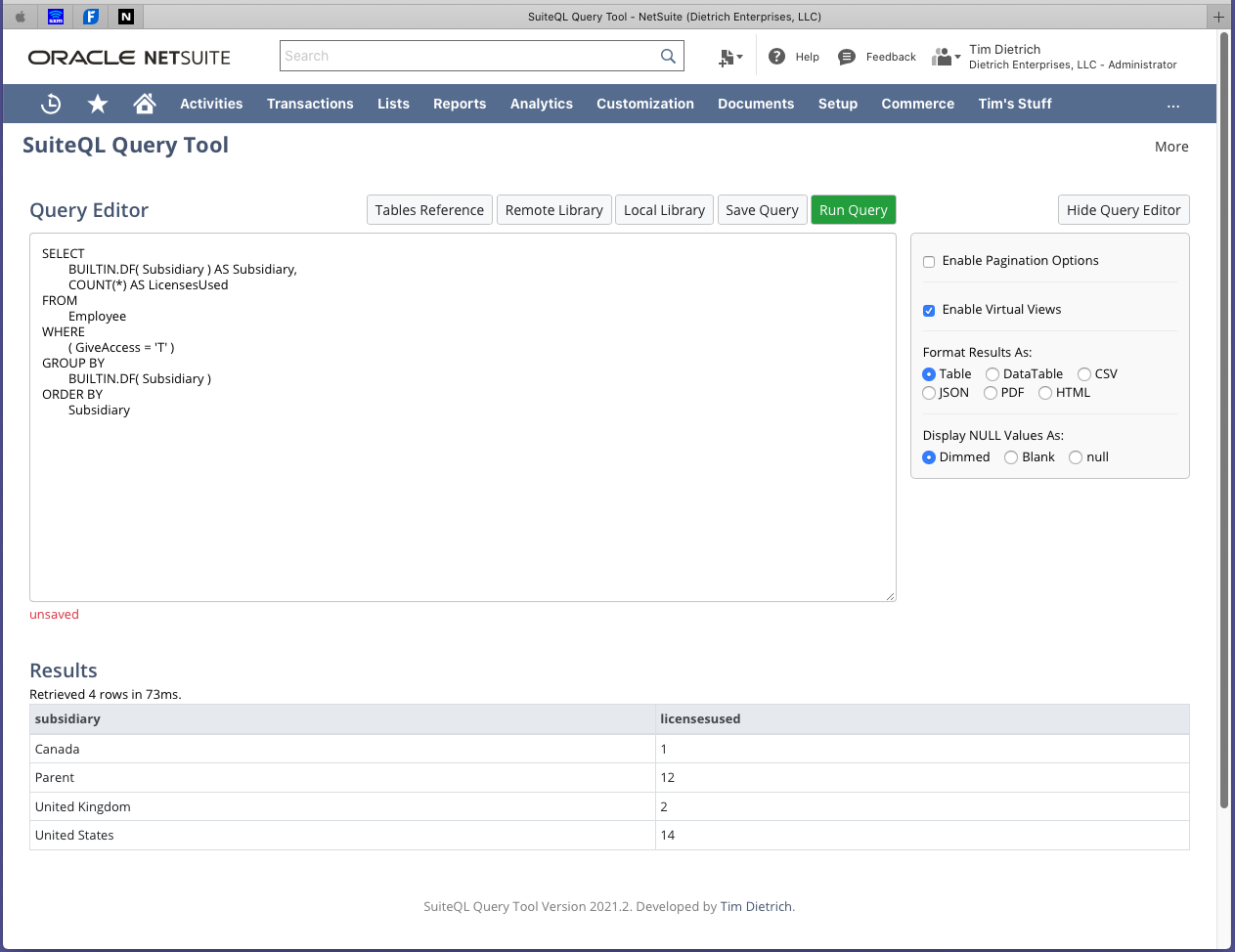The height and width of the screenshot is (952, 1235).
Task: Open the Tim's Stuff menu
Action: (x=1015, y=104)
